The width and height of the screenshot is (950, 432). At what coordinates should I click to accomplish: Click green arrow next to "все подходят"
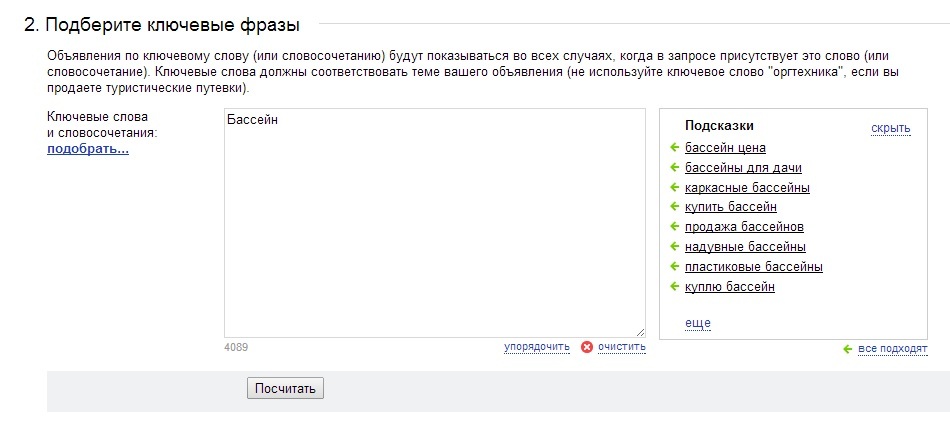848,349
